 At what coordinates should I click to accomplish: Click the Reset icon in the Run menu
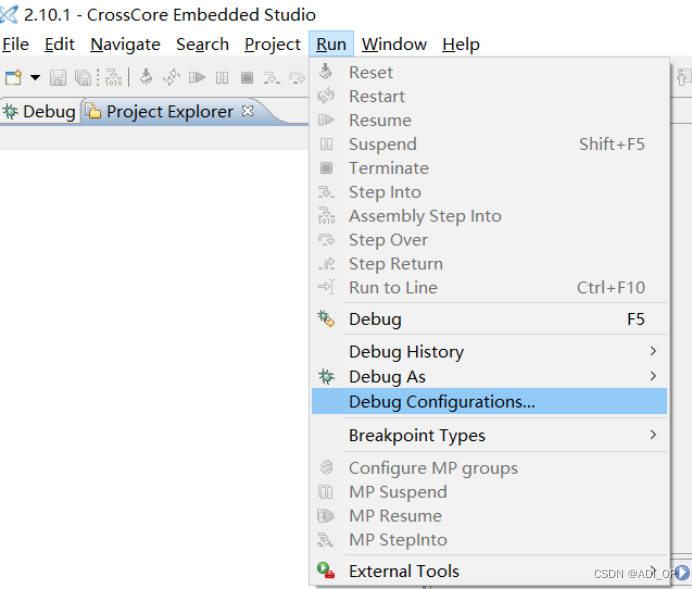326,71
